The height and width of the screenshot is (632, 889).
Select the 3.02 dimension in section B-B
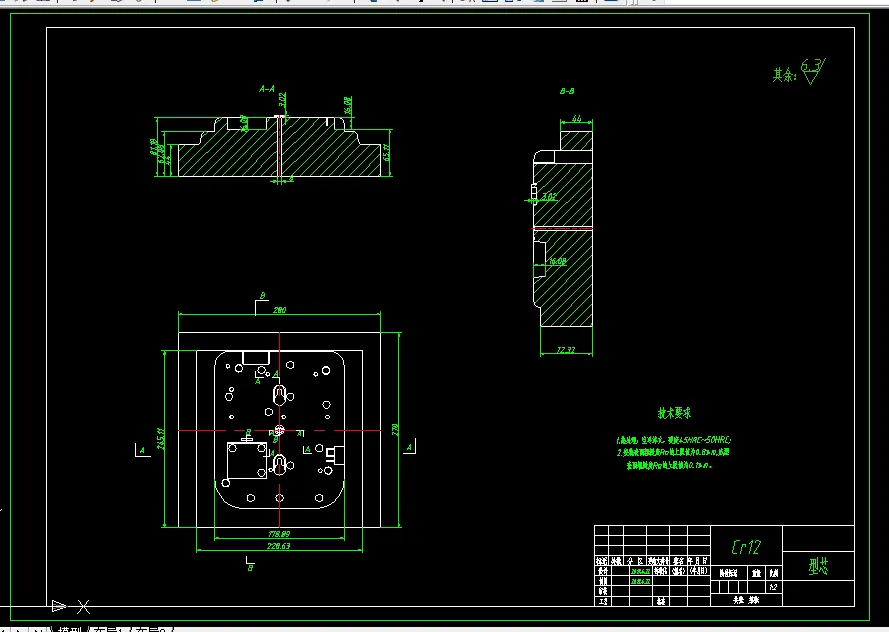click(x=549, y=197)
